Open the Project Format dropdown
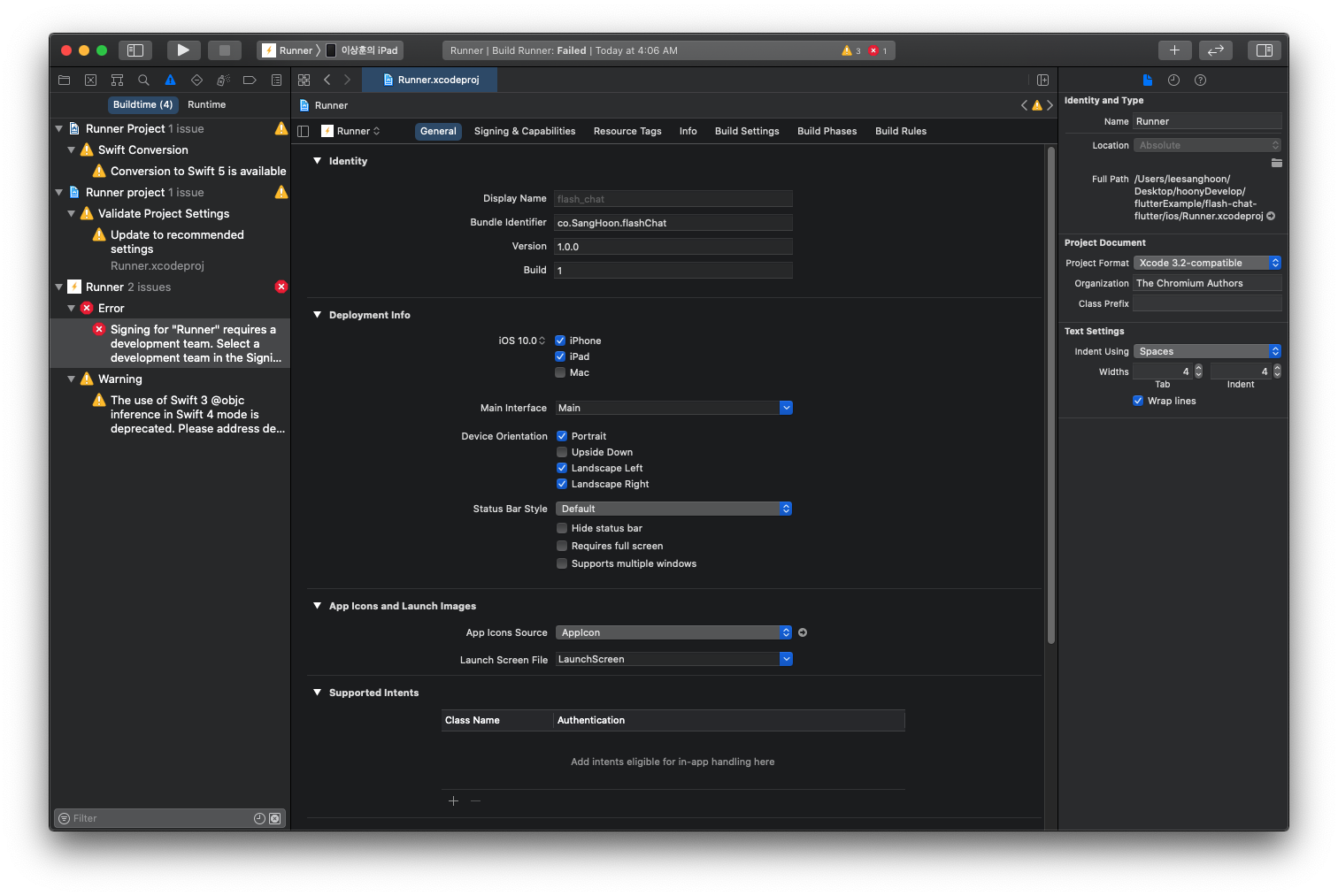This screenshot has height=896, width=1338. [1208, 263]
